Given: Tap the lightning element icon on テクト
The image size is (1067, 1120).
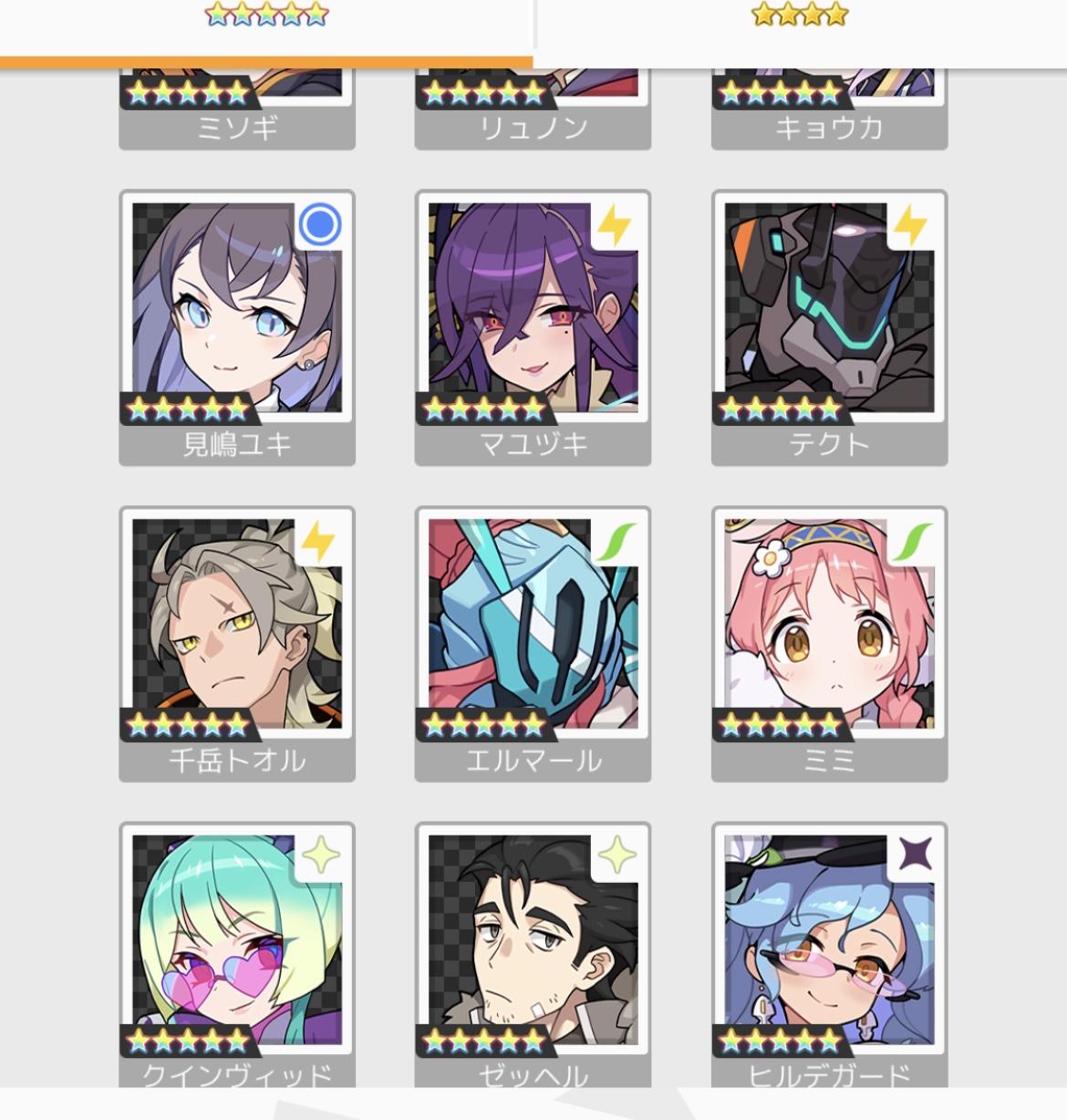Looking at the screenshot, I should pyautogui.click(x=911, y=225).
